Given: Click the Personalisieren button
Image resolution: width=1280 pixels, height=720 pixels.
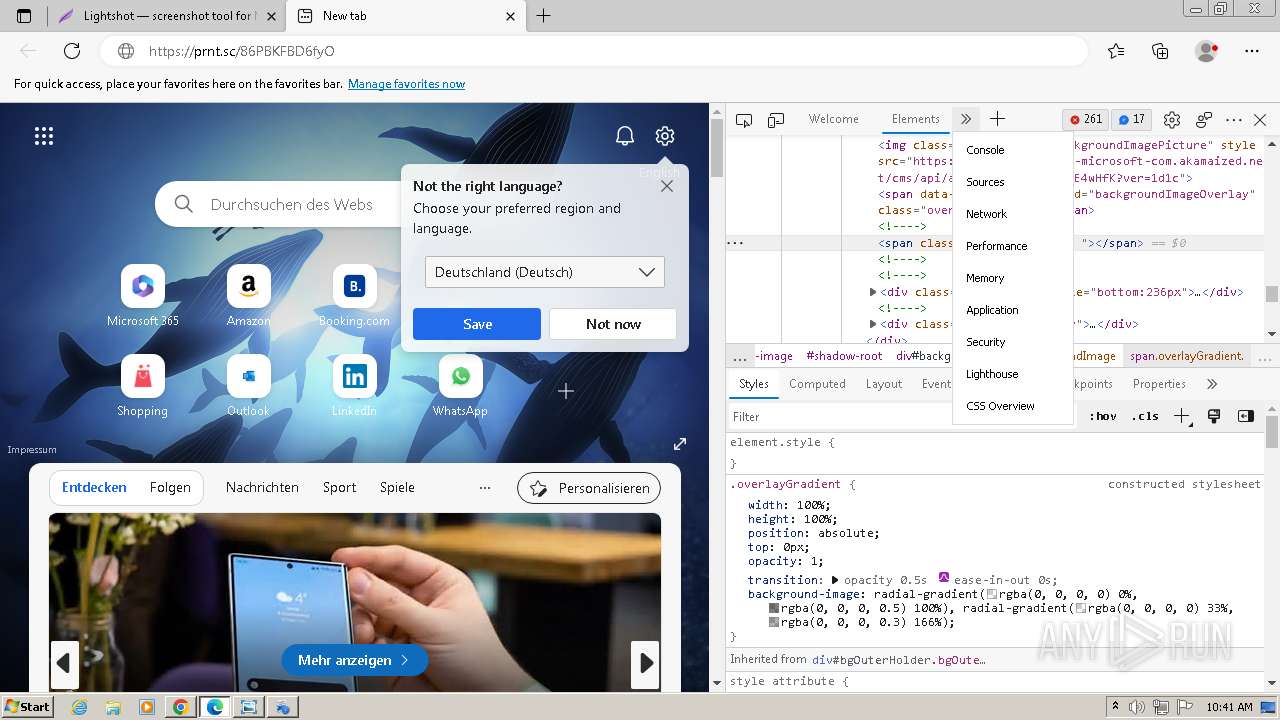Looking at the screenshot, I should click(589, 488).
